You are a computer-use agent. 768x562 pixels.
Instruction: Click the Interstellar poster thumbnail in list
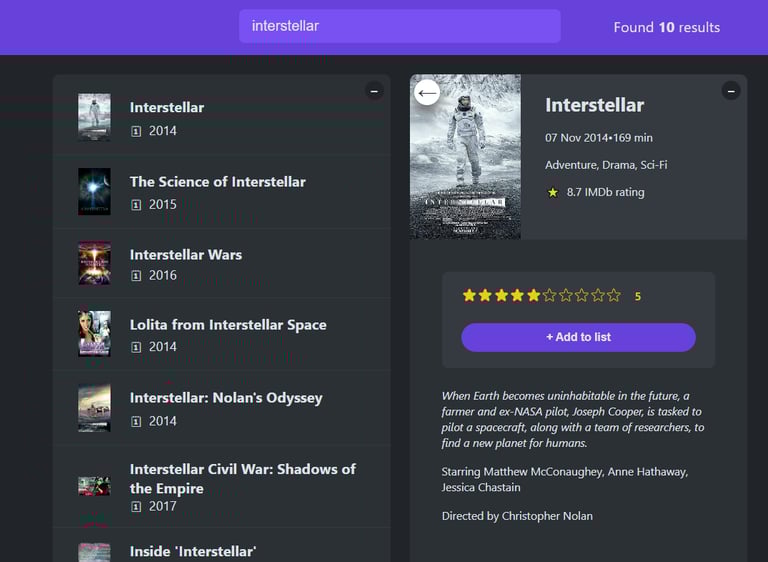coord(94,118)
